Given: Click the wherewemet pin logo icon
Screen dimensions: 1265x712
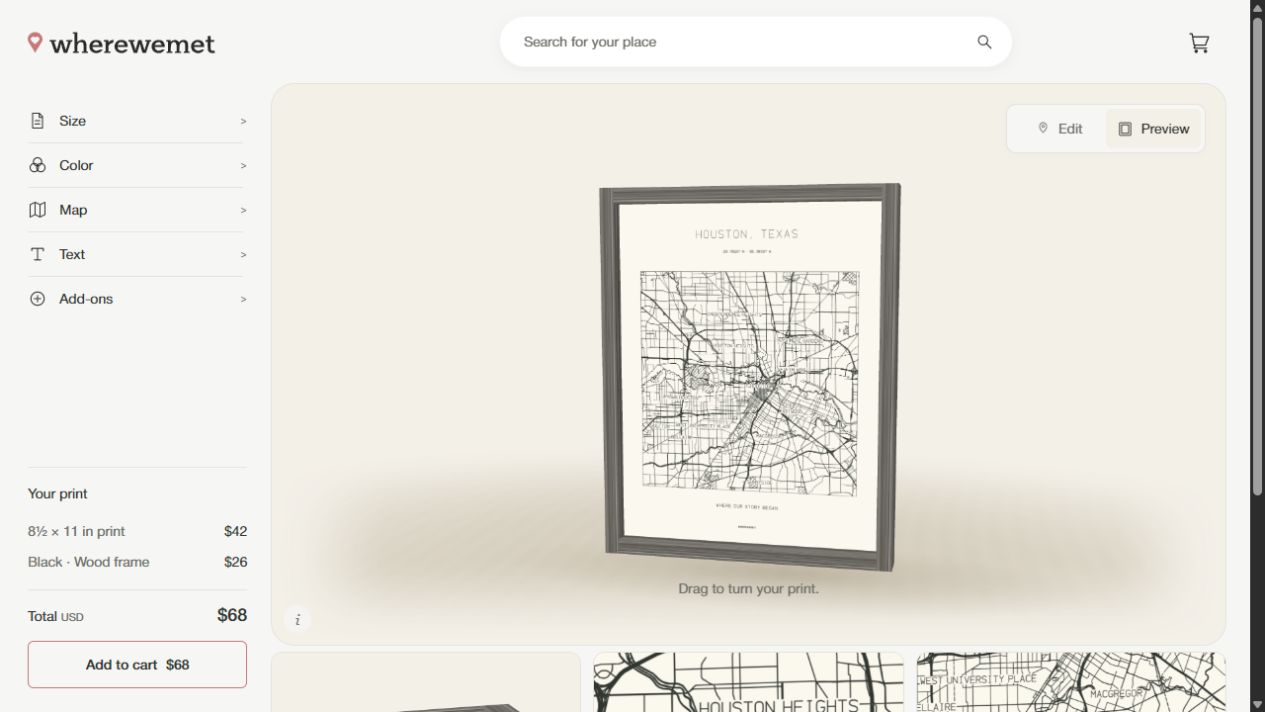Looking at the screenshot, I should pos(35,42).
